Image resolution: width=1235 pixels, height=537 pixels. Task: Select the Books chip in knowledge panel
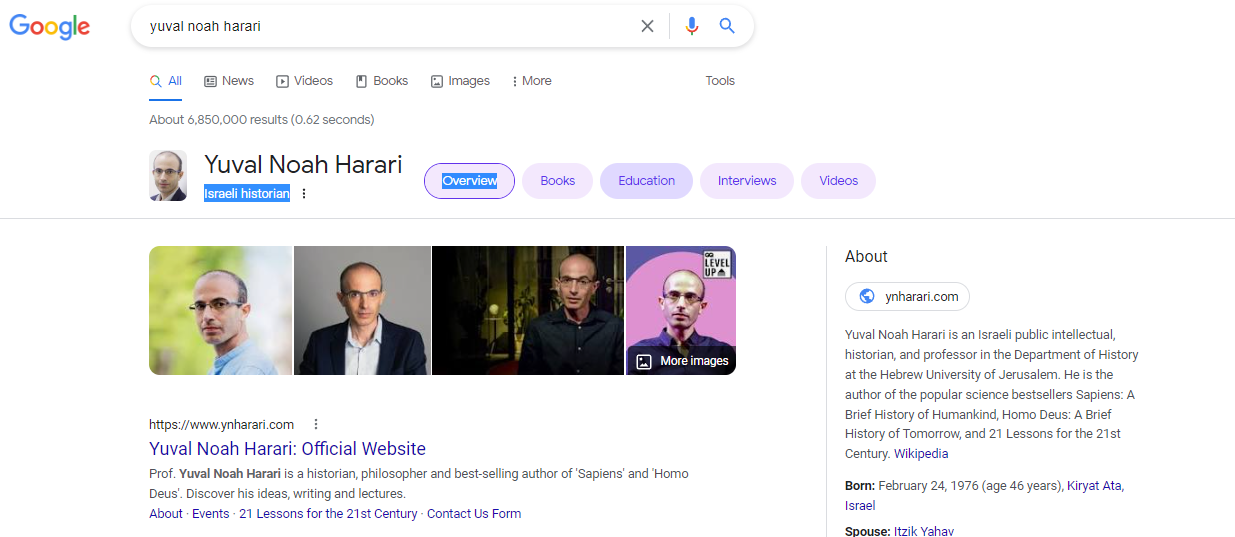point(557,181)
